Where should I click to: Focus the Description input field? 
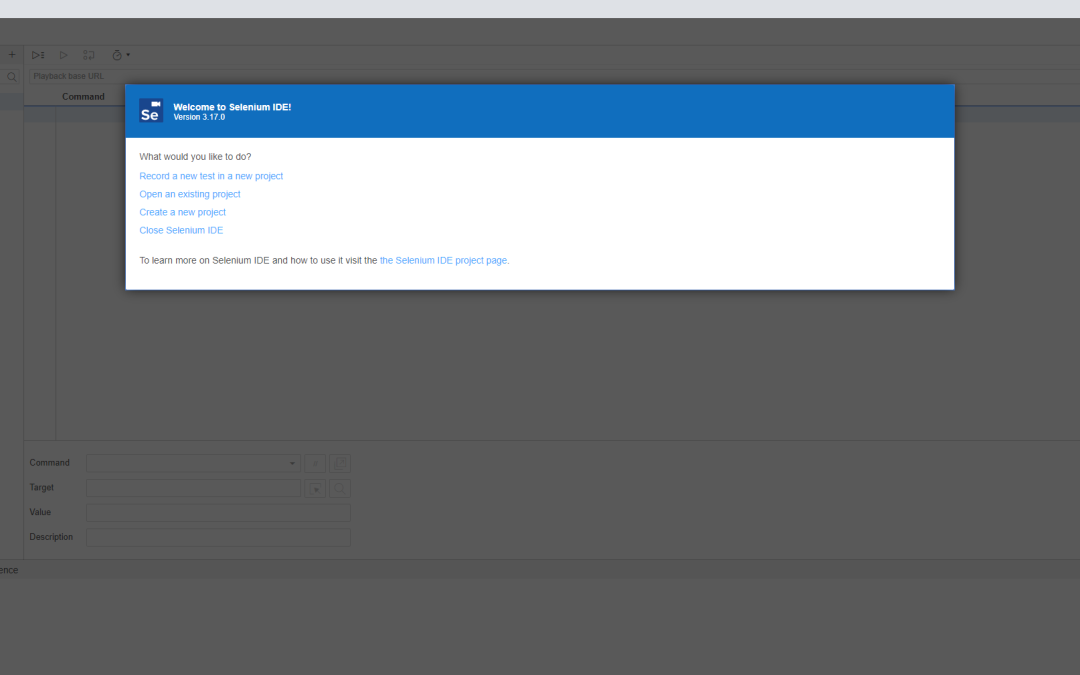[x=218, y=537]
